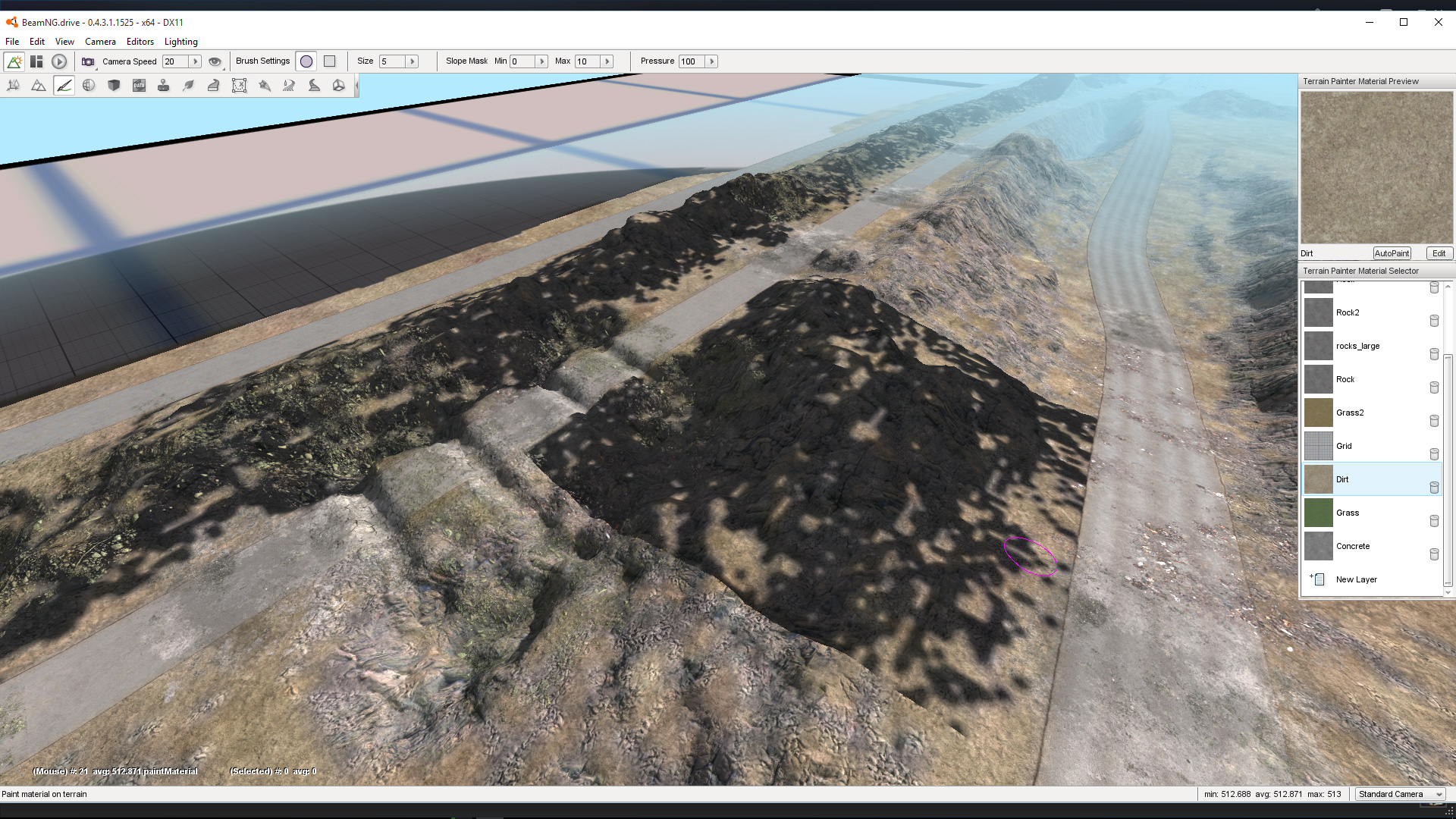Click the play game button
The image size is (1456, 819).
coord(59,61)
